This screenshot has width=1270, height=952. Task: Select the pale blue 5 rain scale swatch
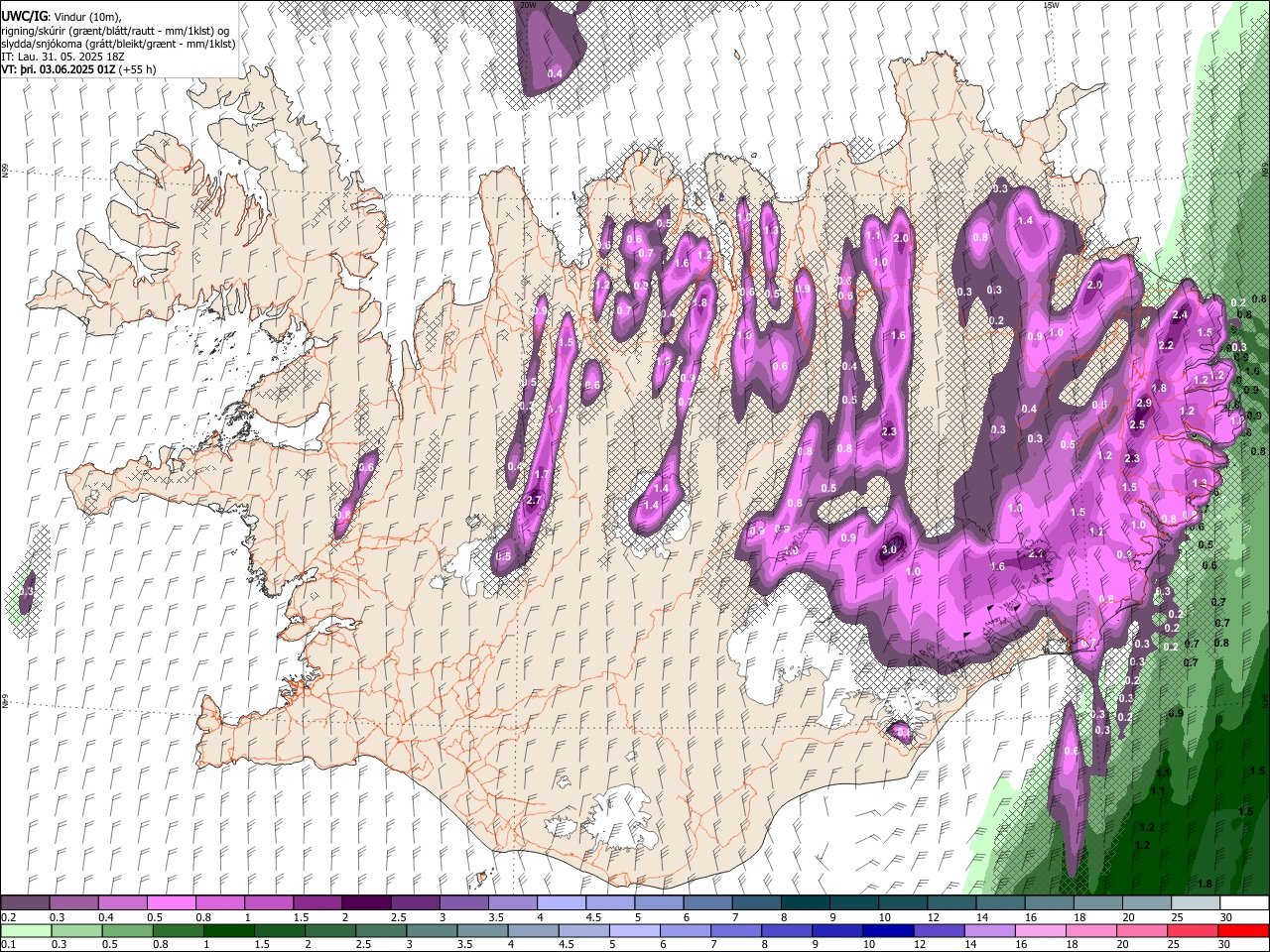coord(634,930)
